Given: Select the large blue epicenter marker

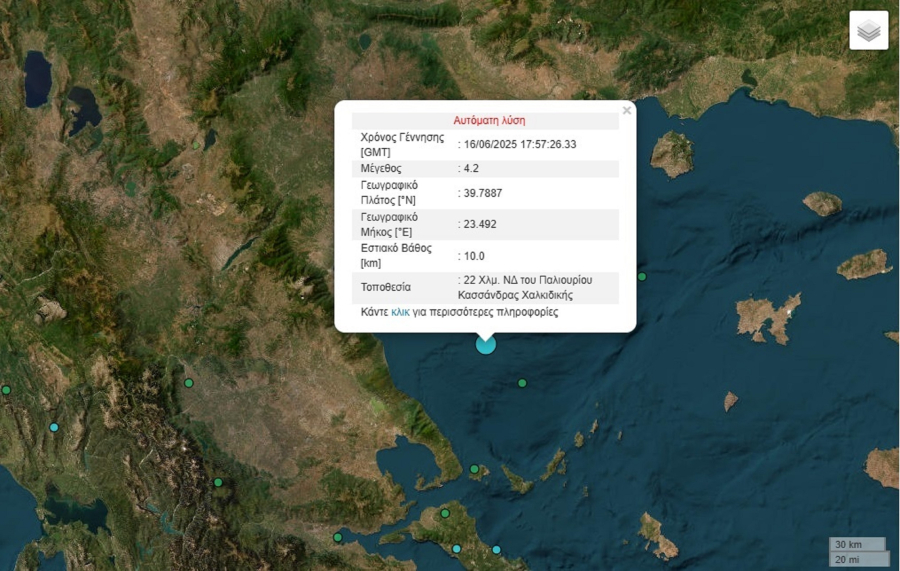Looking at the screenshot, I should point(486,344).
